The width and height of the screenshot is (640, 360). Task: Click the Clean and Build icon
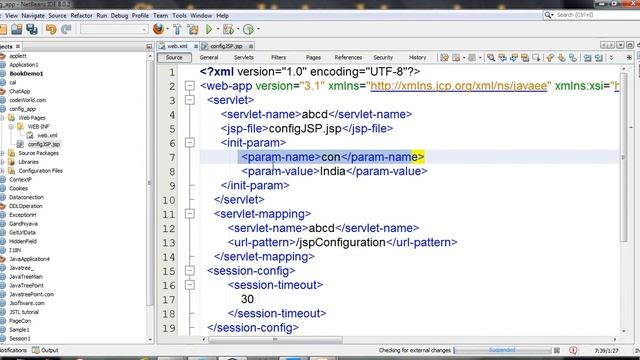click(x=193, y=29)
